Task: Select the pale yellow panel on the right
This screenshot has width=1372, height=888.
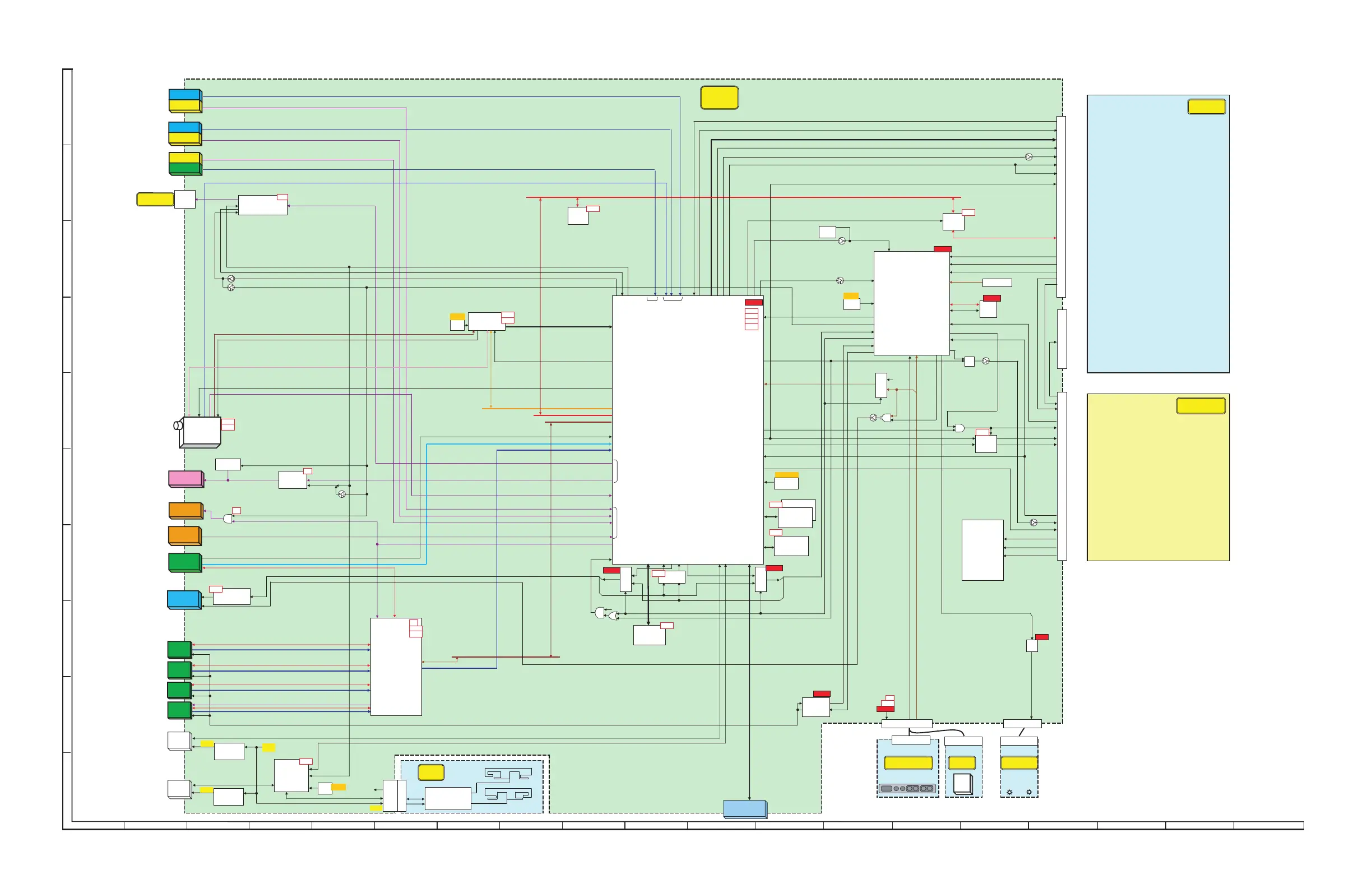Action: pos(1158,478)
